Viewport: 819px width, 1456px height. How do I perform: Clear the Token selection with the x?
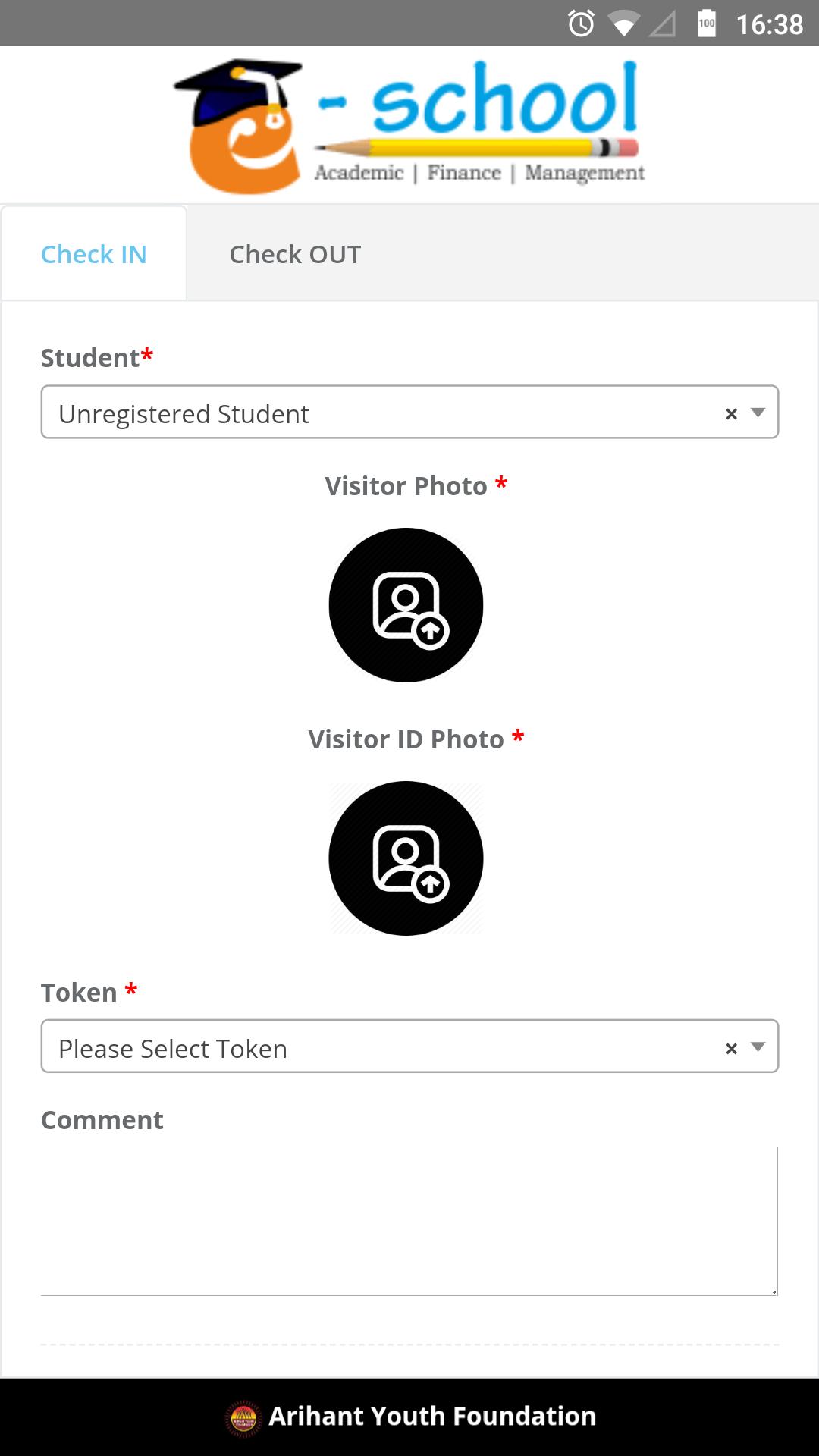731,1048
